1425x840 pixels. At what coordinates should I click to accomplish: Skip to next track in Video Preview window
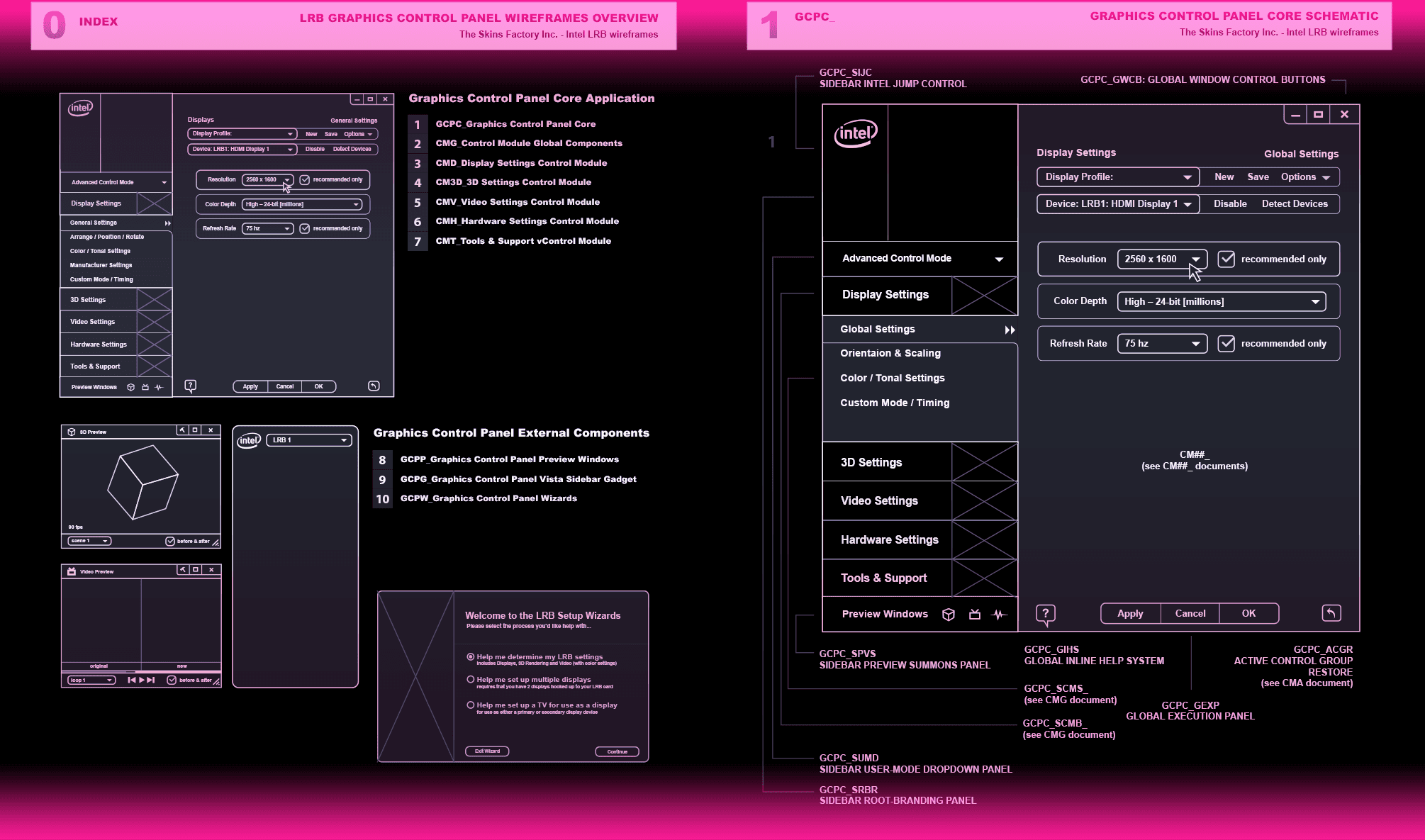coord(151,680)
